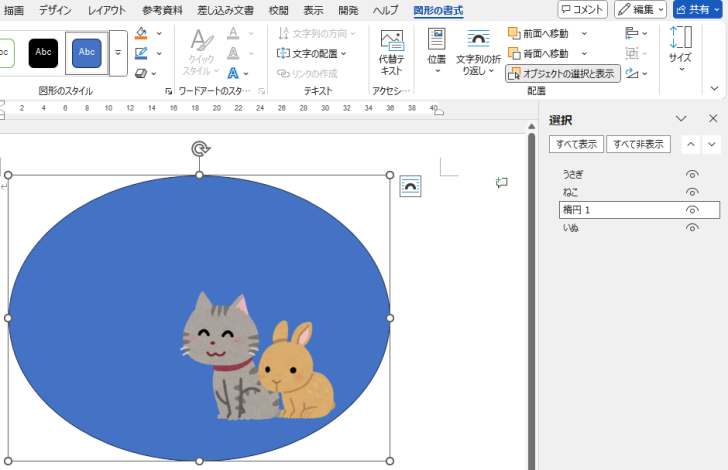The height and width of the screenshot is (470, 728).
Task: Click Send Backward (背面へ移動)
Action: tap(539, 53)
